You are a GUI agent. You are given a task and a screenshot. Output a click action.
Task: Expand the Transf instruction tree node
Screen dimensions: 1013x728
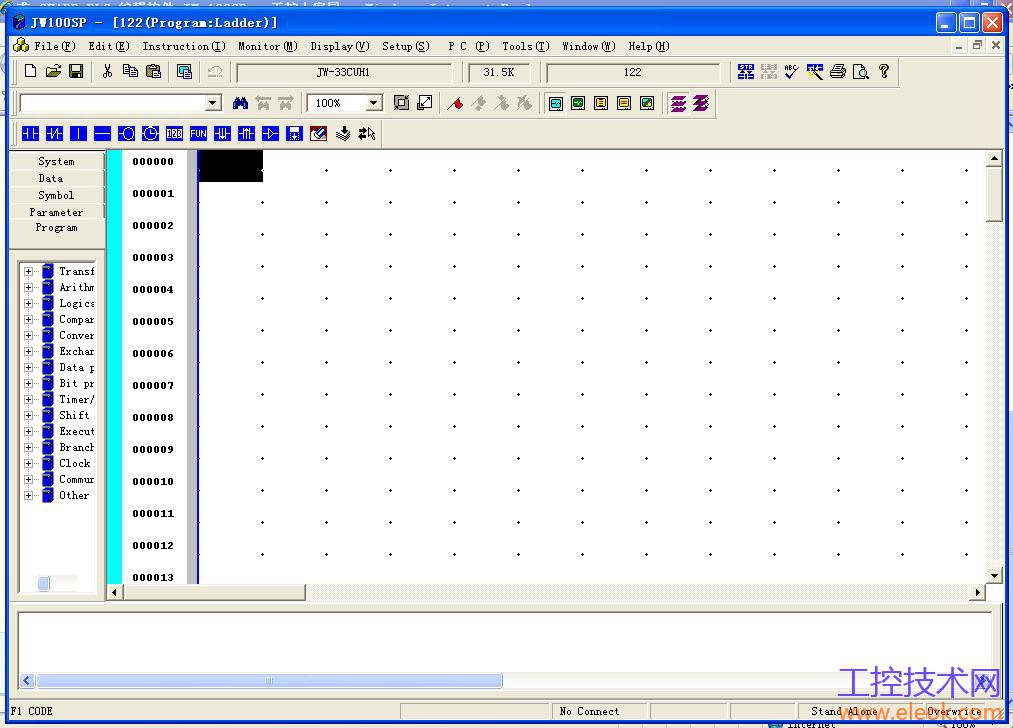28,271
